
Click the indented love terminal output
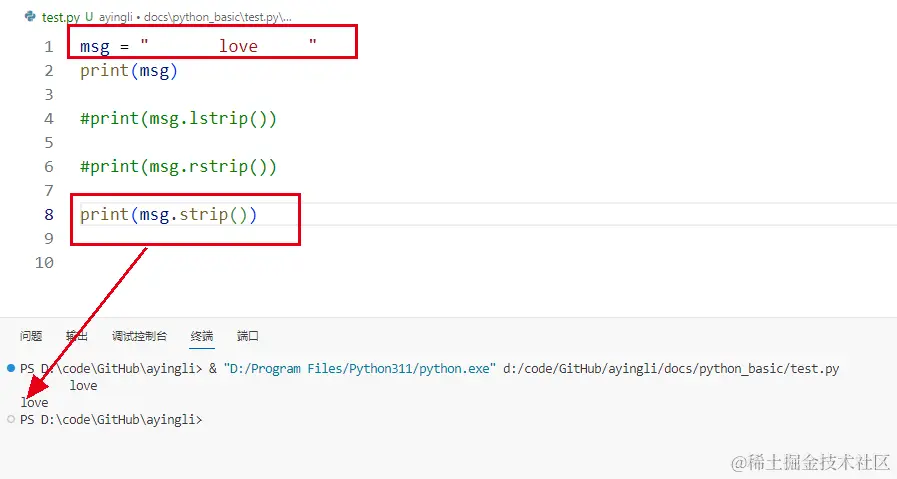pyautogui.click(x=84, y=386)
